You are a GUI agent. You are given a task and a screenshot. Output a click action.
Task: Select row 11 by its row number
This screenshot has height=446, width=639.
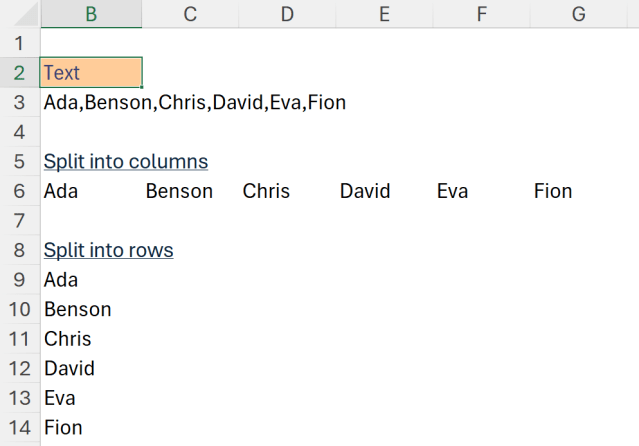coord(19,339)
